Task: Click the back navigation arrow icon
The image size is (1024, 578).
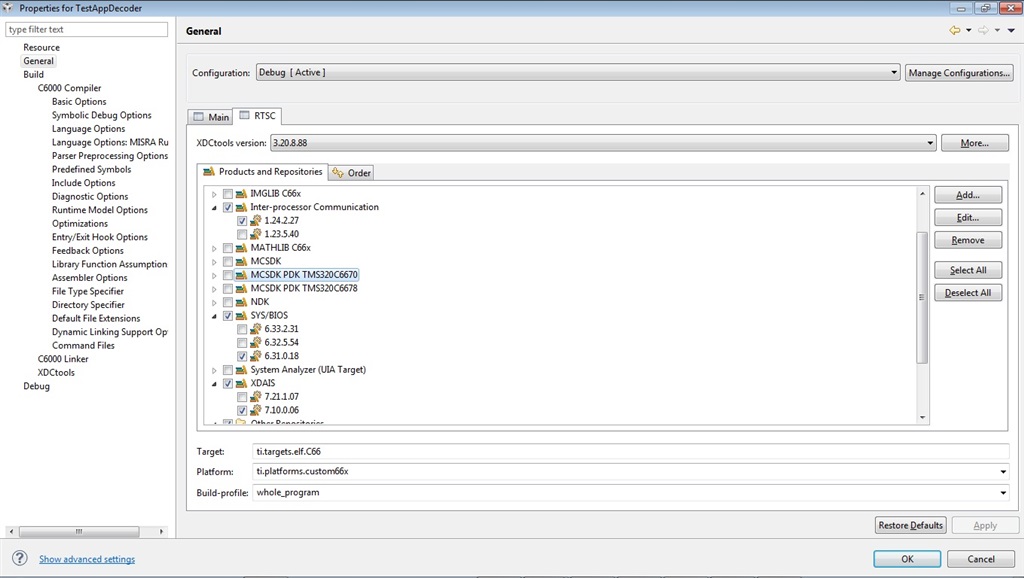Action: pyautogui.click(x=955, y=31)
